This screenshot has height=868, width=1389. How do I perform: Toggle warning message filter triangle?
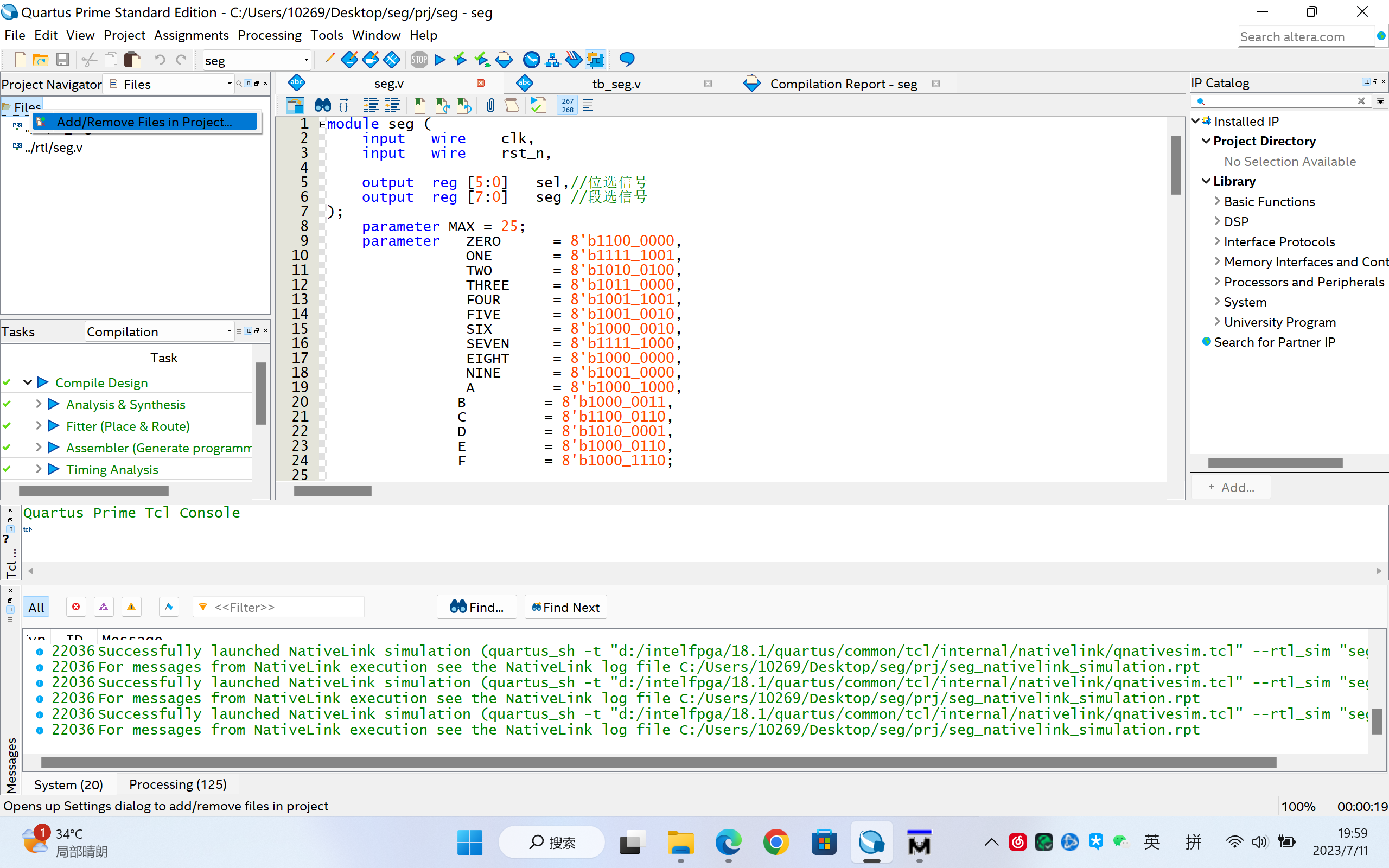[131, 607]
